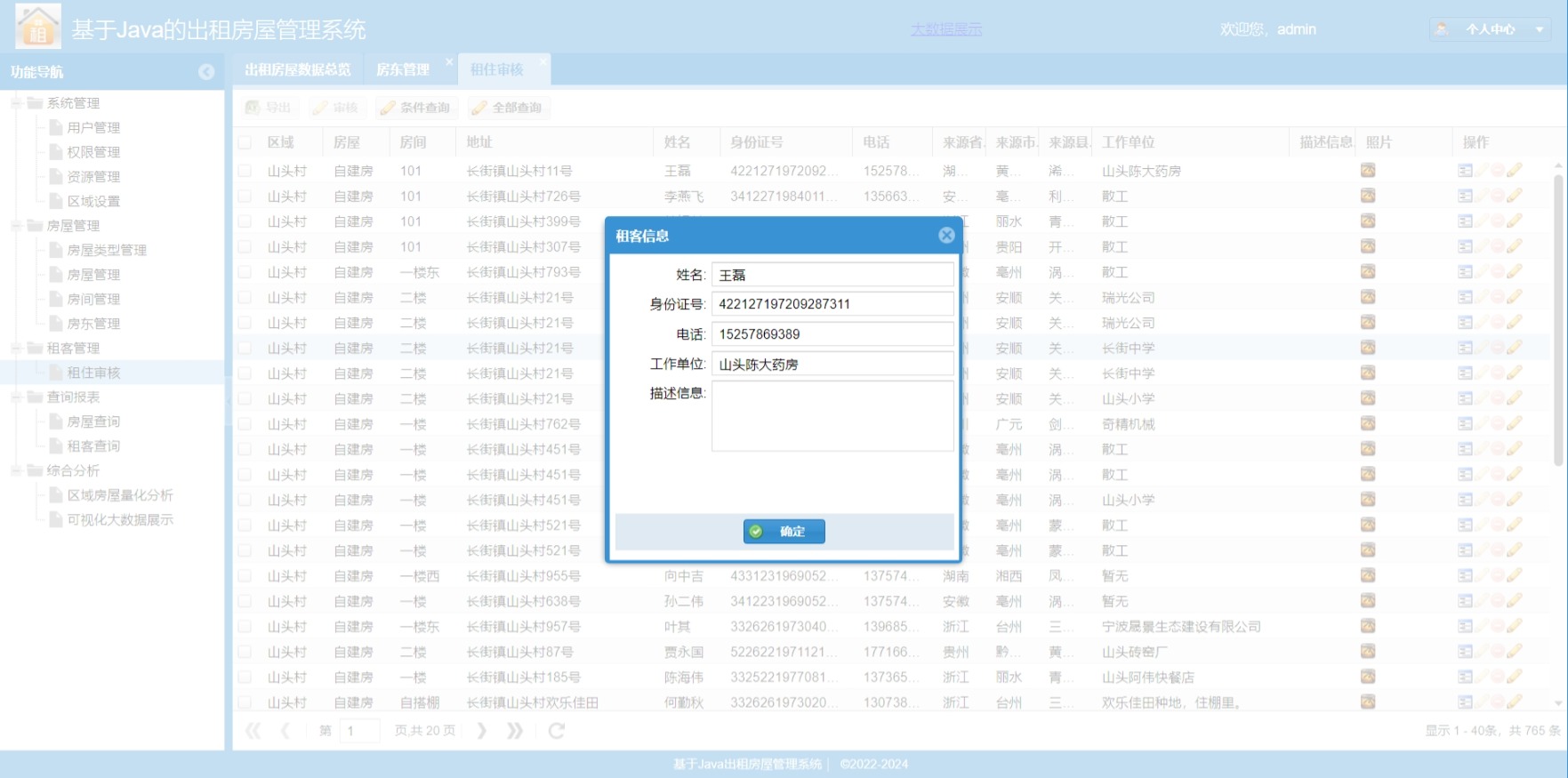Check the row 长街镇山头村793号

click(245, 272)
